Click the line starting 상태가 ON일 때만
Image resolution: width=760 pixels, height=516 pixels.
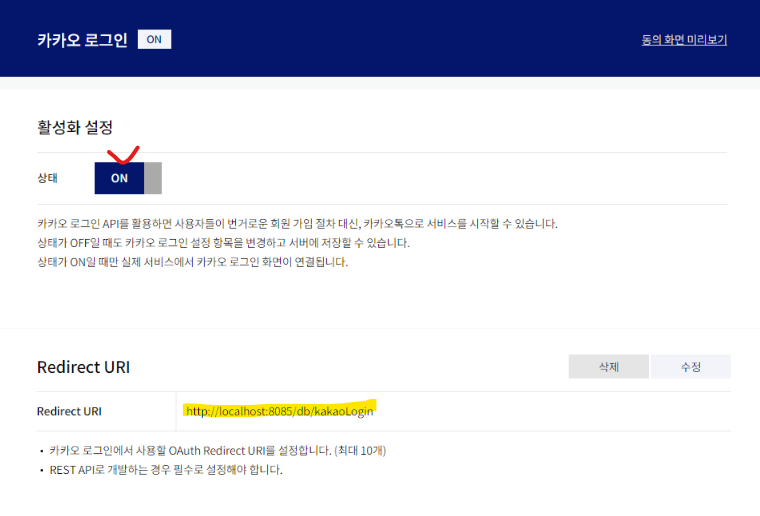[x=192, y=262]
